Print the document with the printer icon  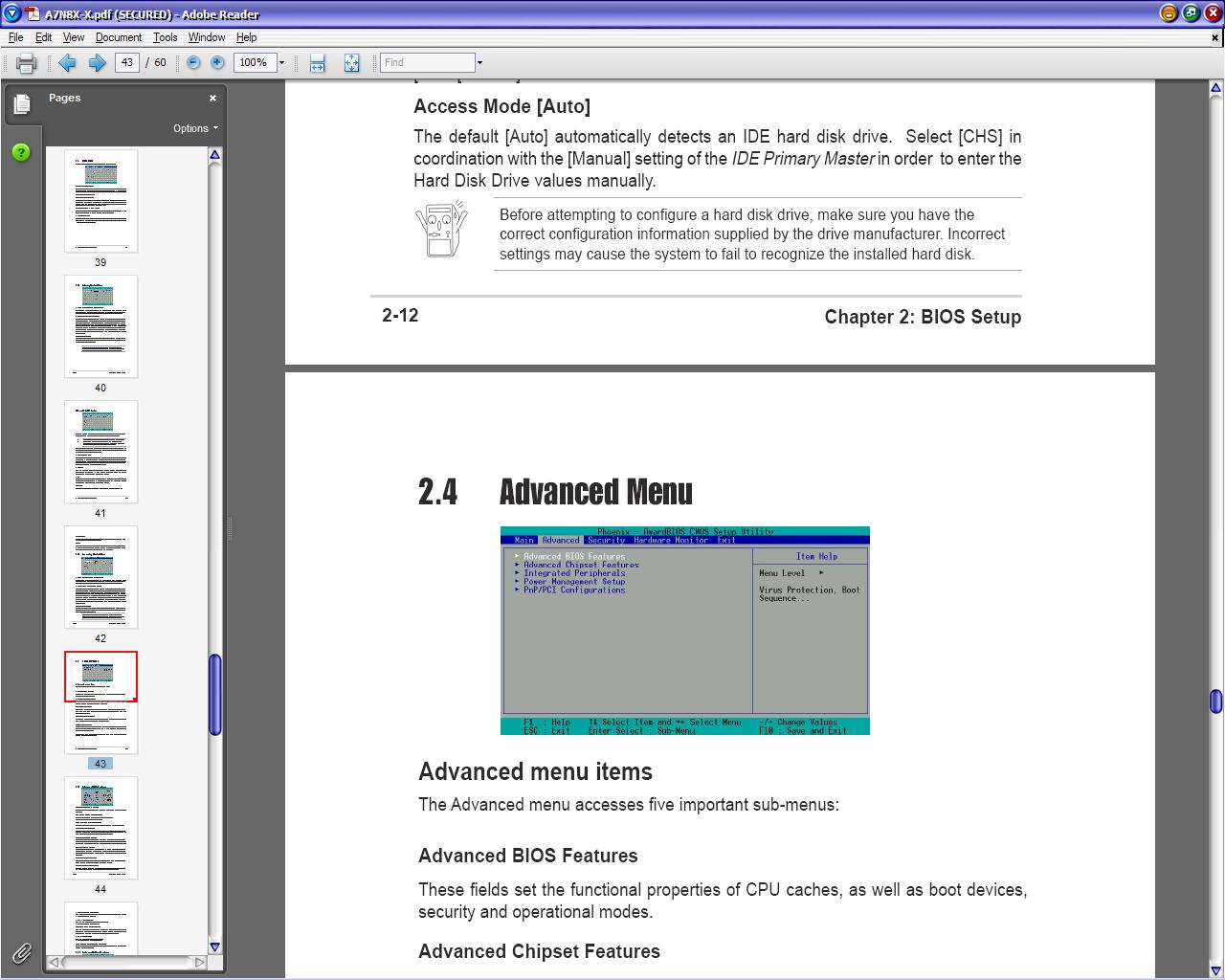[x=26, y=63]
